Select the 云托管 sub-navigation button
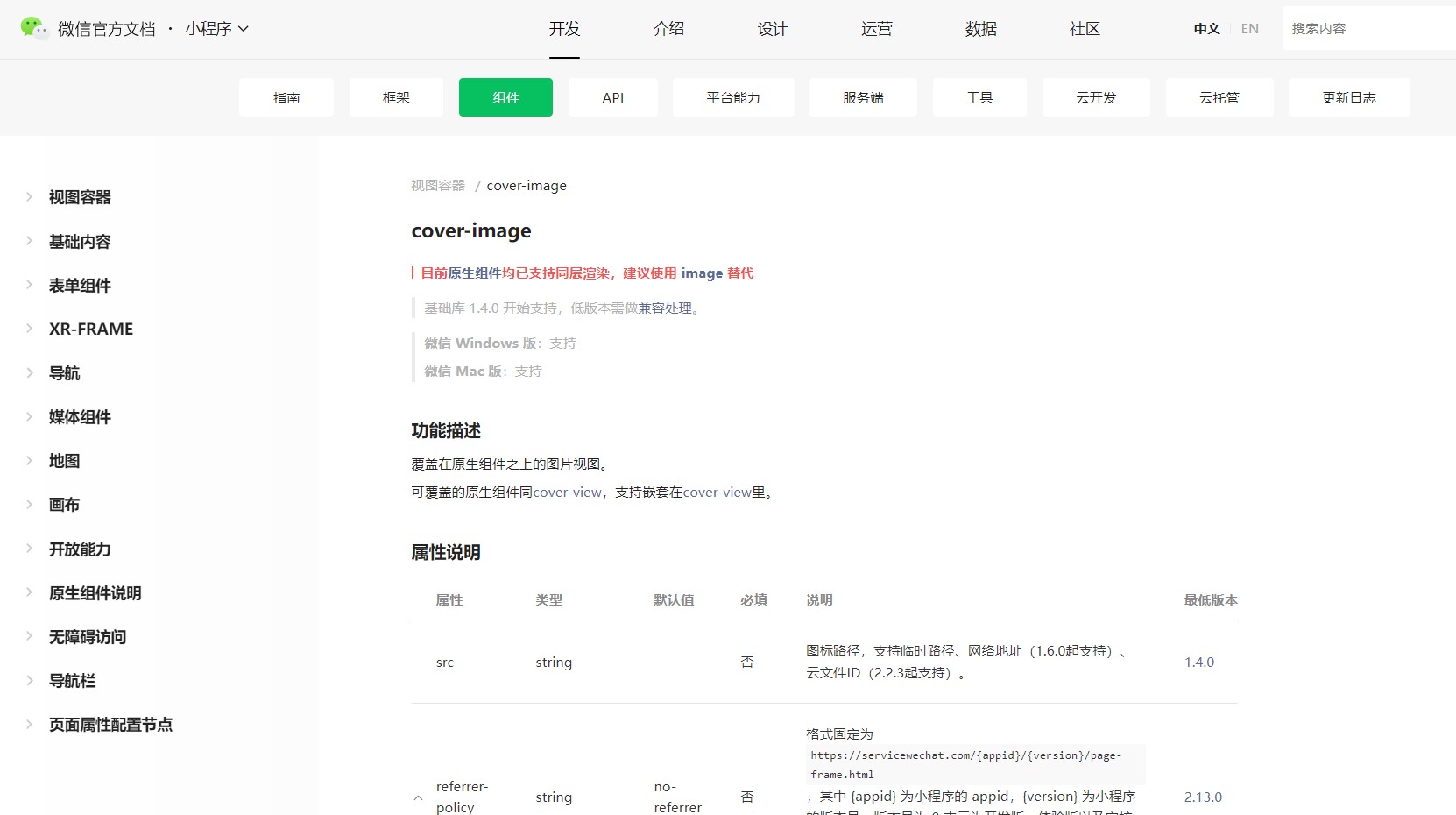Viewport: 1456px width, 815px height. (x=1219, y=97)
